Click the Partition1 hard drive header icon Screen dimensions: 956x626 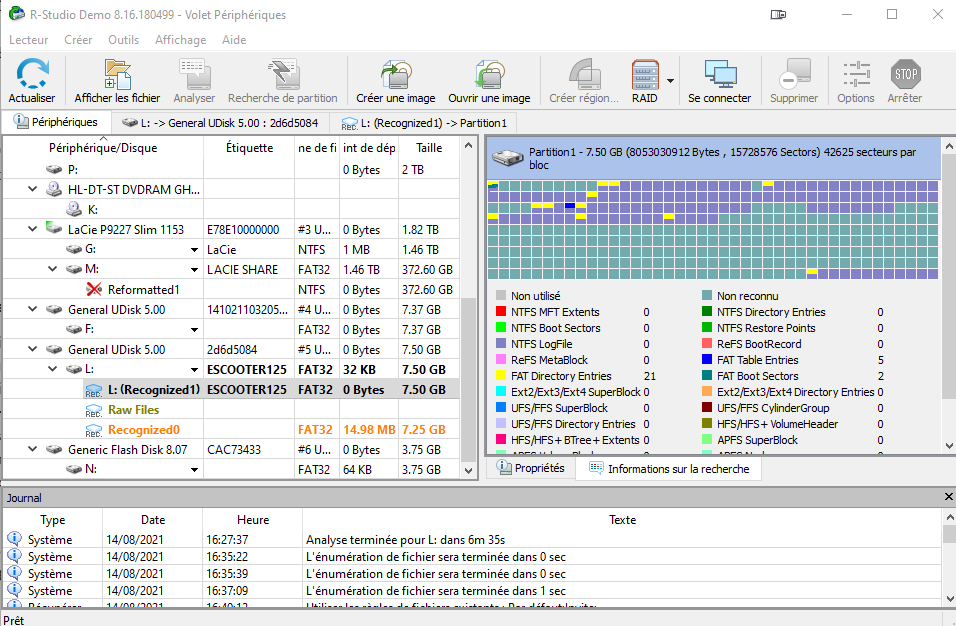tap(508, 158)
